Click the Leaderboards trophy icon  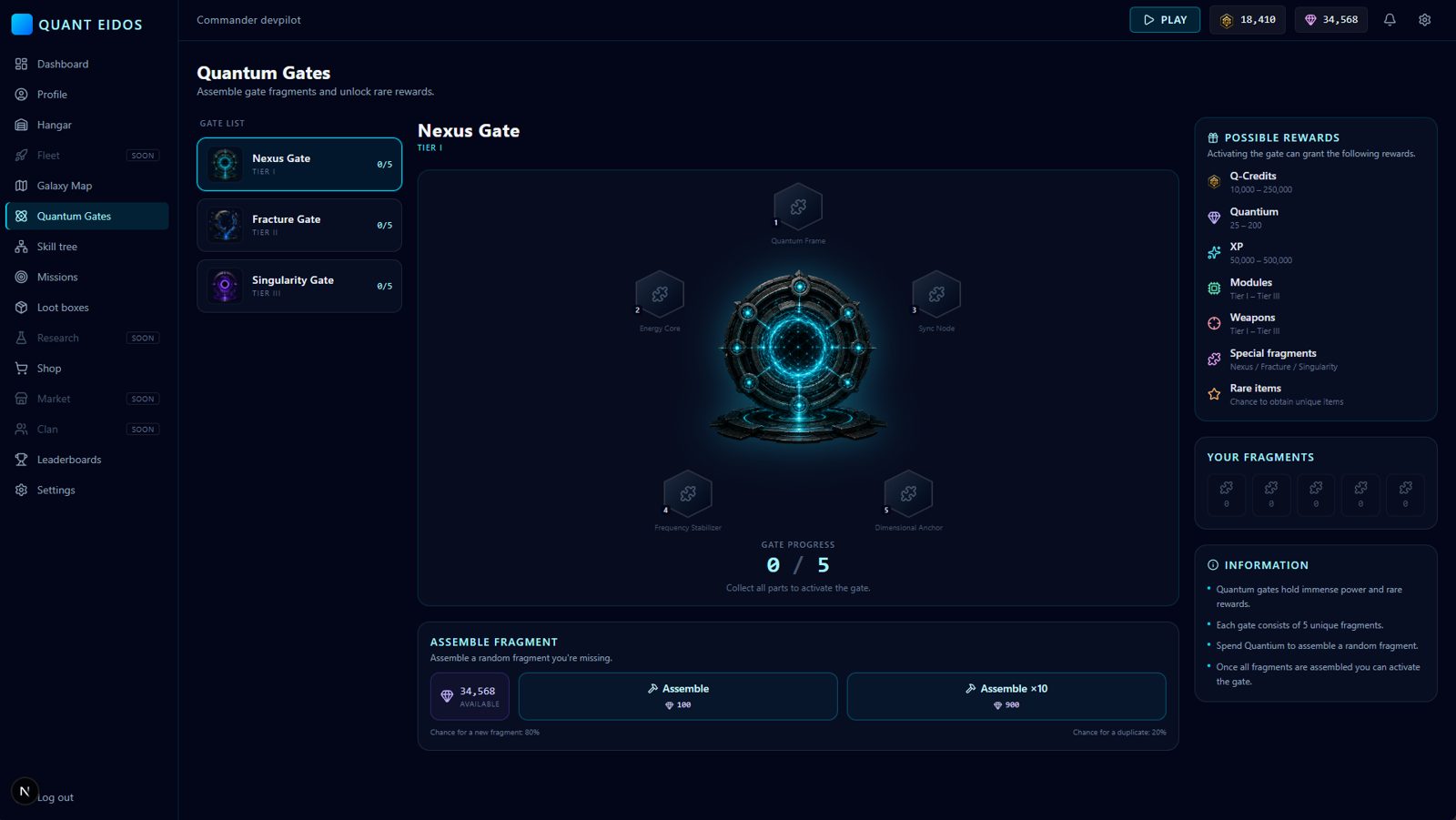[x=22, y=460]
